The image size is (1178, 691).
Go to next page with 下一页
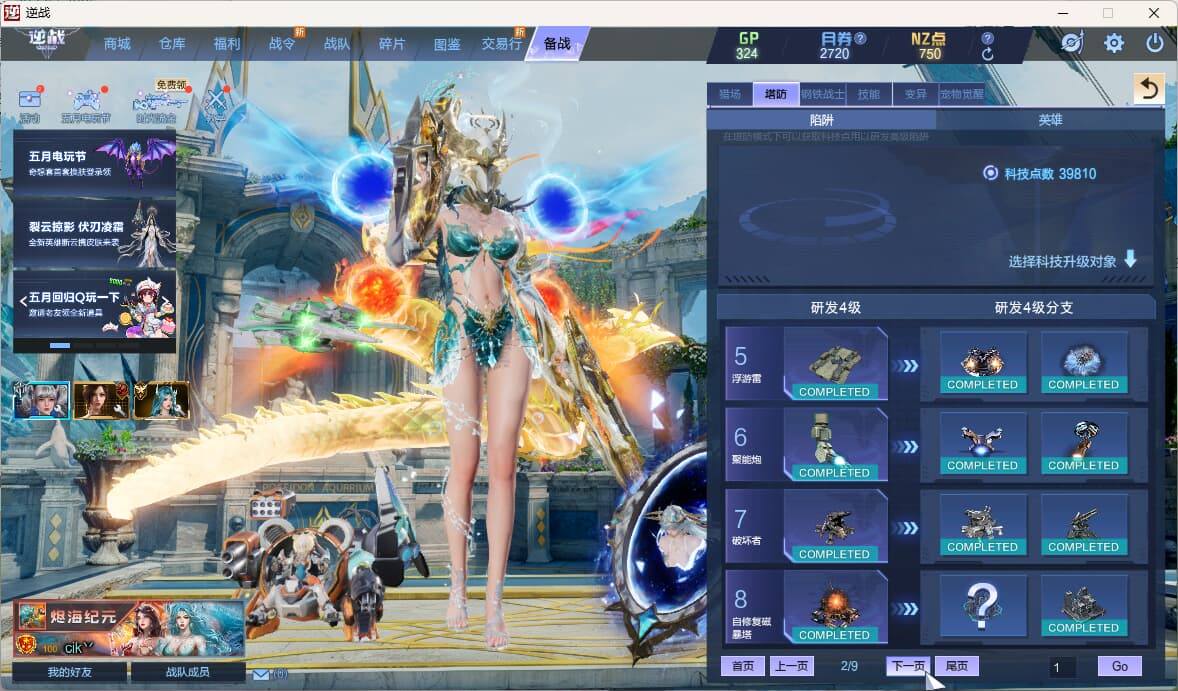tap(908, 665)
